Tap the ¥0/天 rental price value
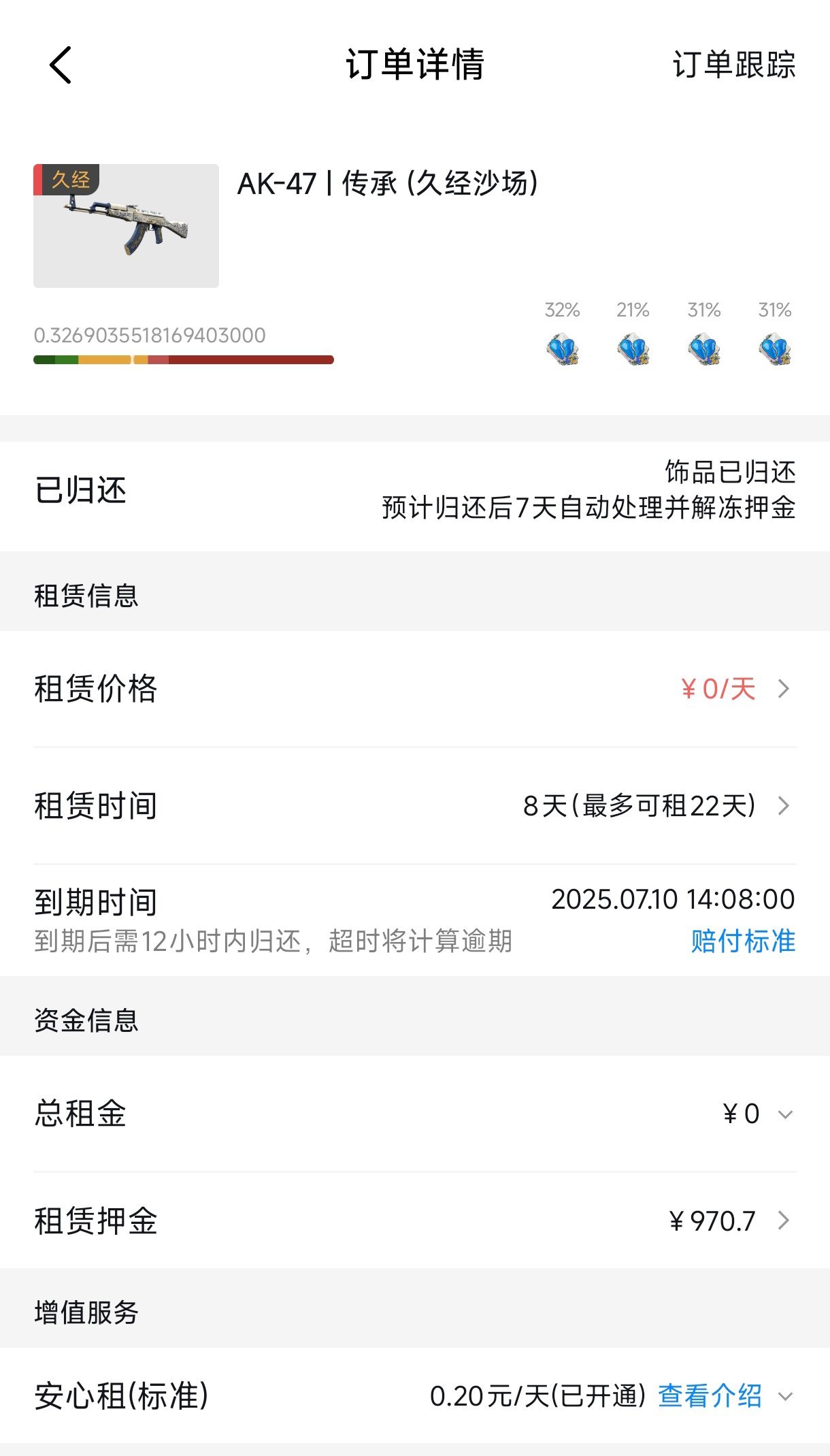The image size is (830, 1456). point(718,689)
